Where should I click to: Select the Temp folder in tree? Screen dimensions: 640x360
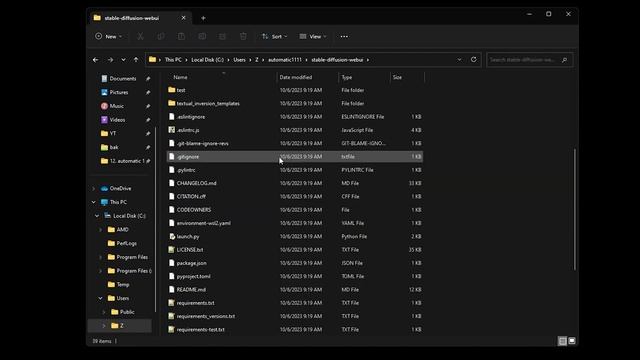point(122,284)
